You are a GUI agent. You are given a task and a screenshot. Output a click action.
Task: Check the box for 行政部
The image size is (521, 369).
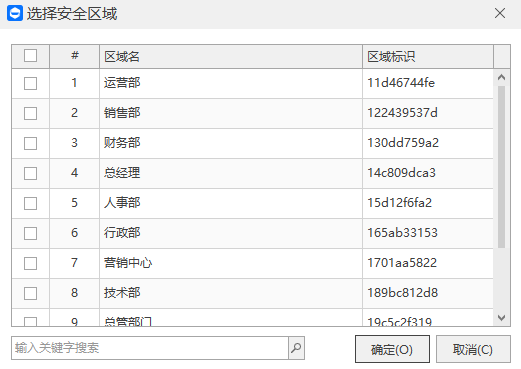coord(30,233)
